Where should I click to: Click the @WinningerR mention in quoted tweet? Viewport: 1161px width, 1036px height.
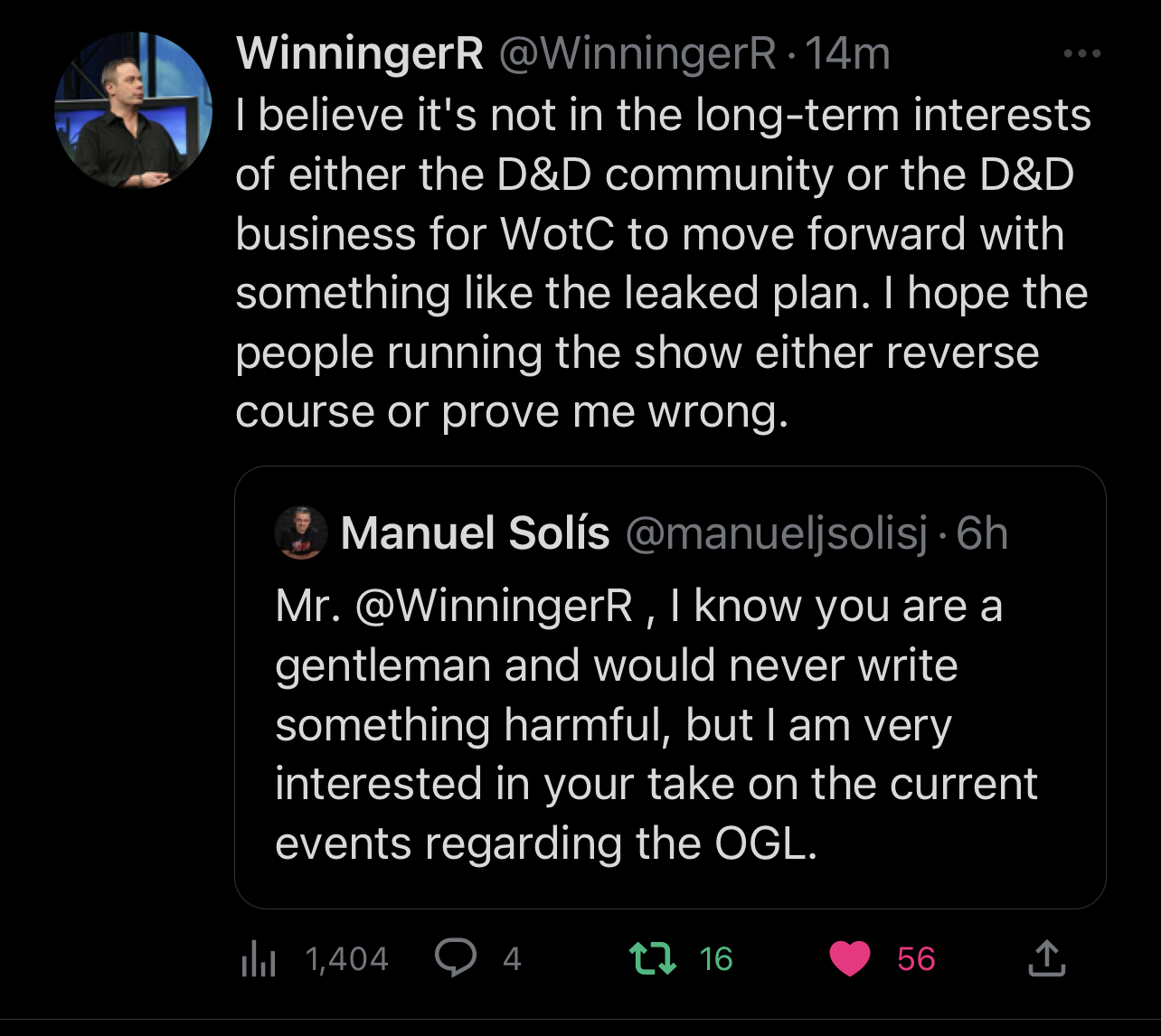(x=495, y=606)
